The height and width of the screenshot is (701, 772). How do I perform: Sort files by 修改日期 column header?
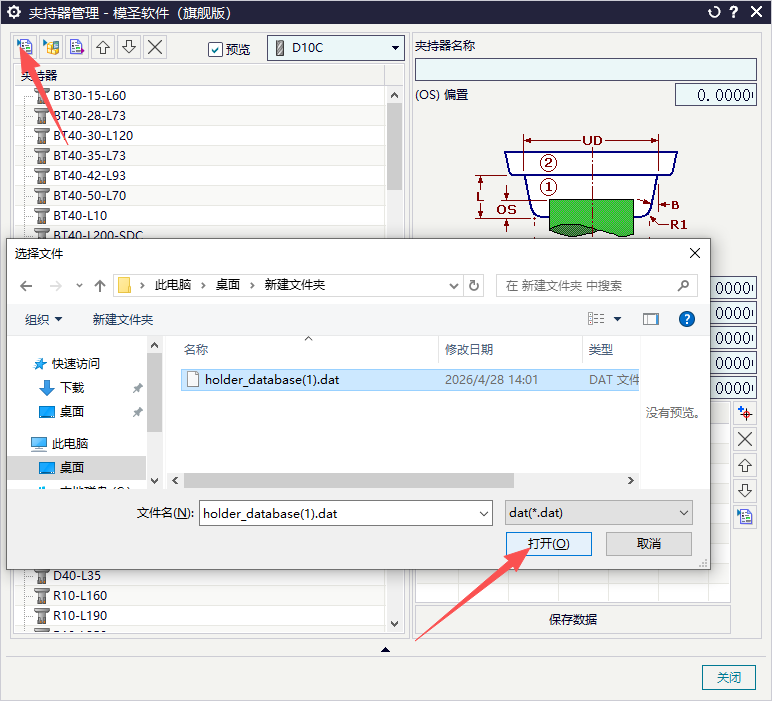click(469, 350)
